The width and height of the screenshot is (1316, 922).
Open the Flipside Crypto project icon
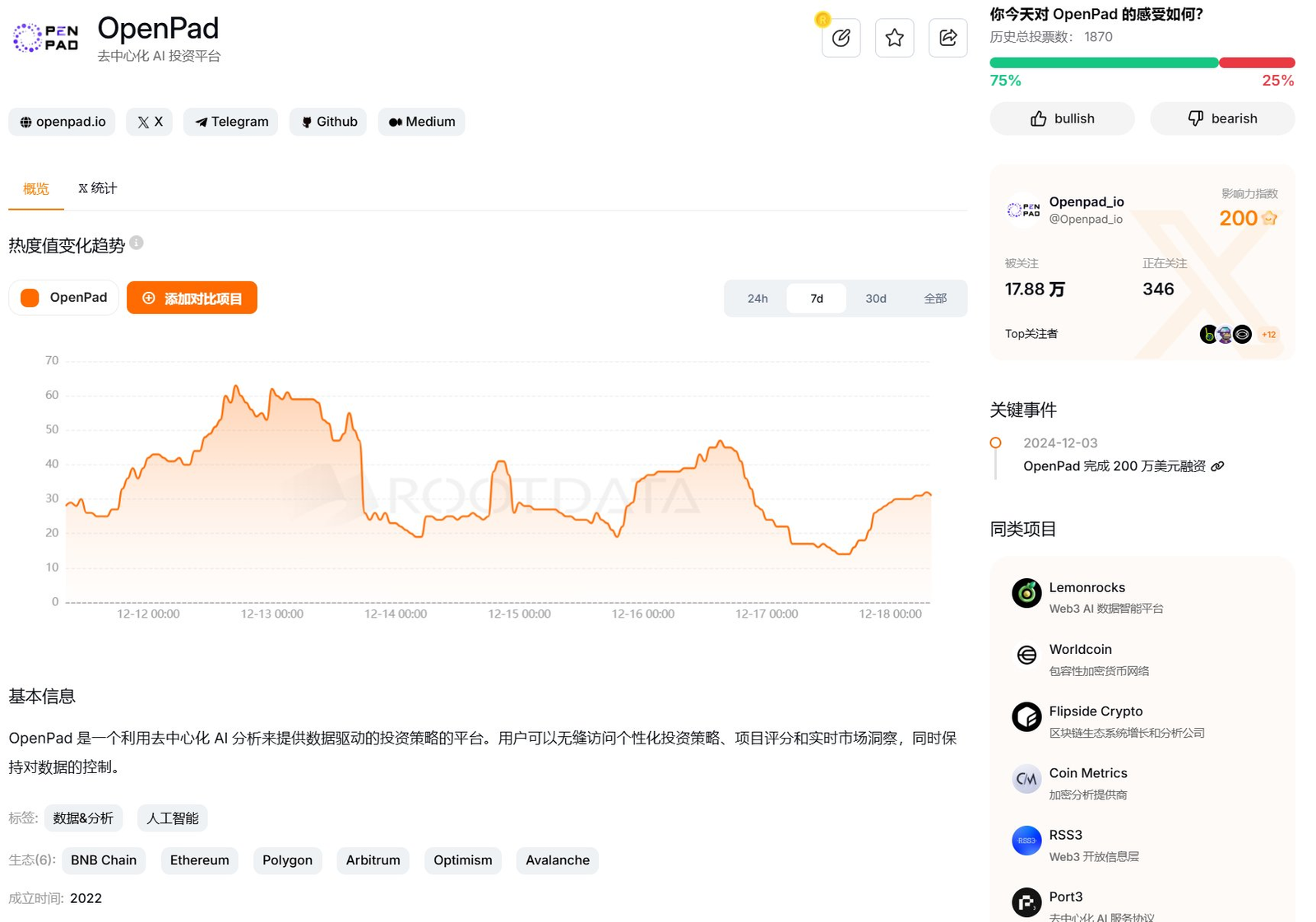pyautogui.click(x=1026, y=717)
